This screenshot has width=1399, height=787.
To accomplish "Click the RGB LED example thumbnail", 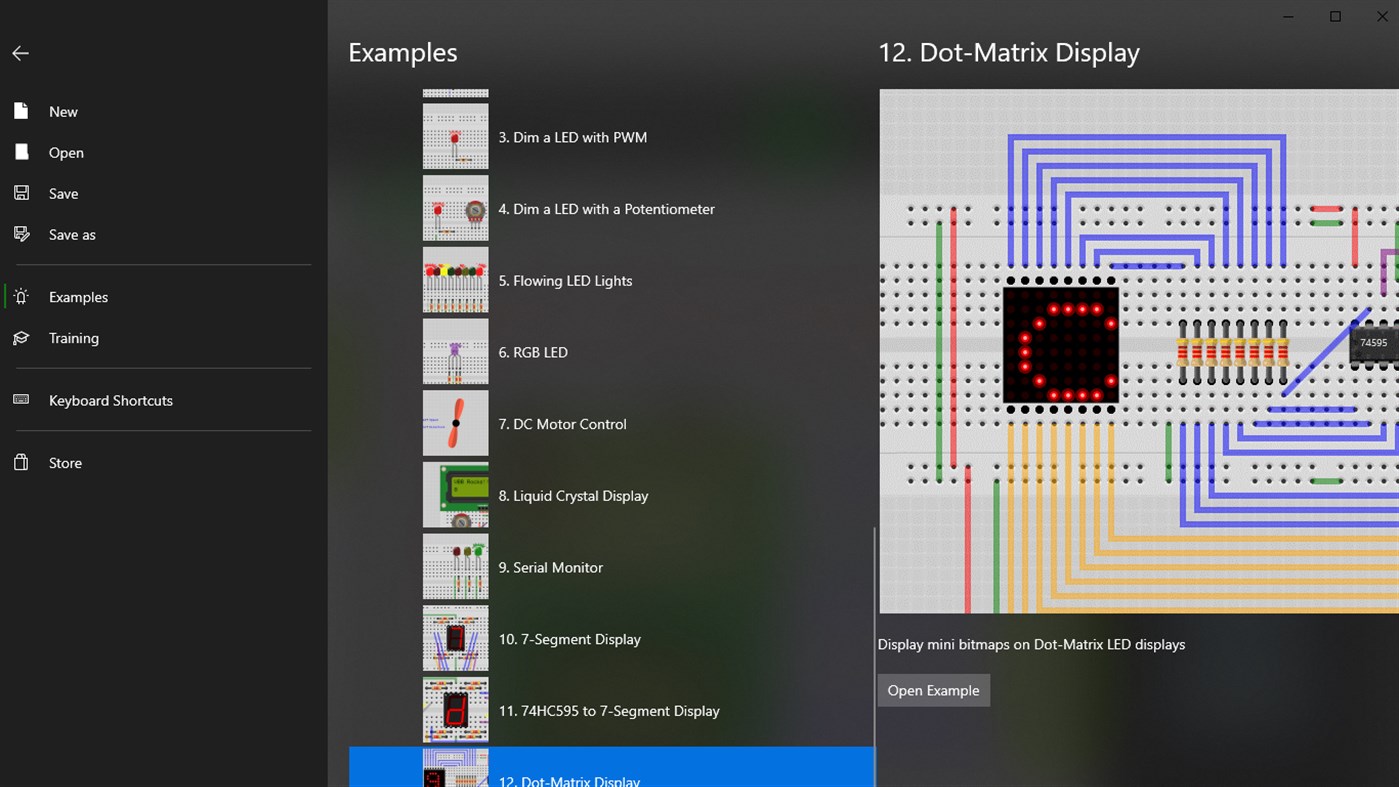I will click(455, 351).
